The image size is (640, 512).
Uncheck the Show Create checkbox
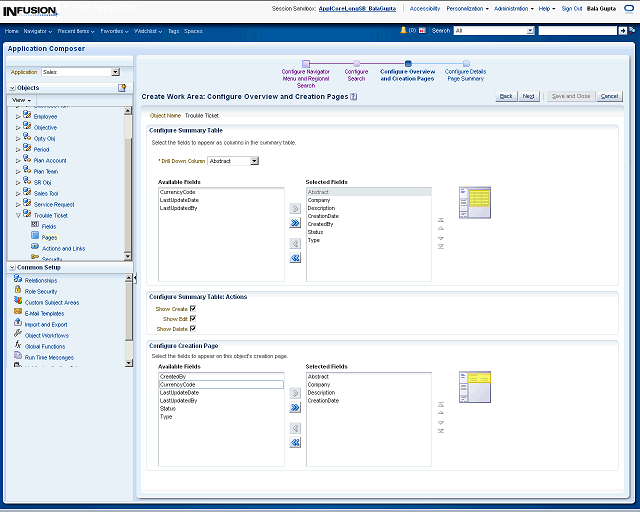[x=193, y=309]
